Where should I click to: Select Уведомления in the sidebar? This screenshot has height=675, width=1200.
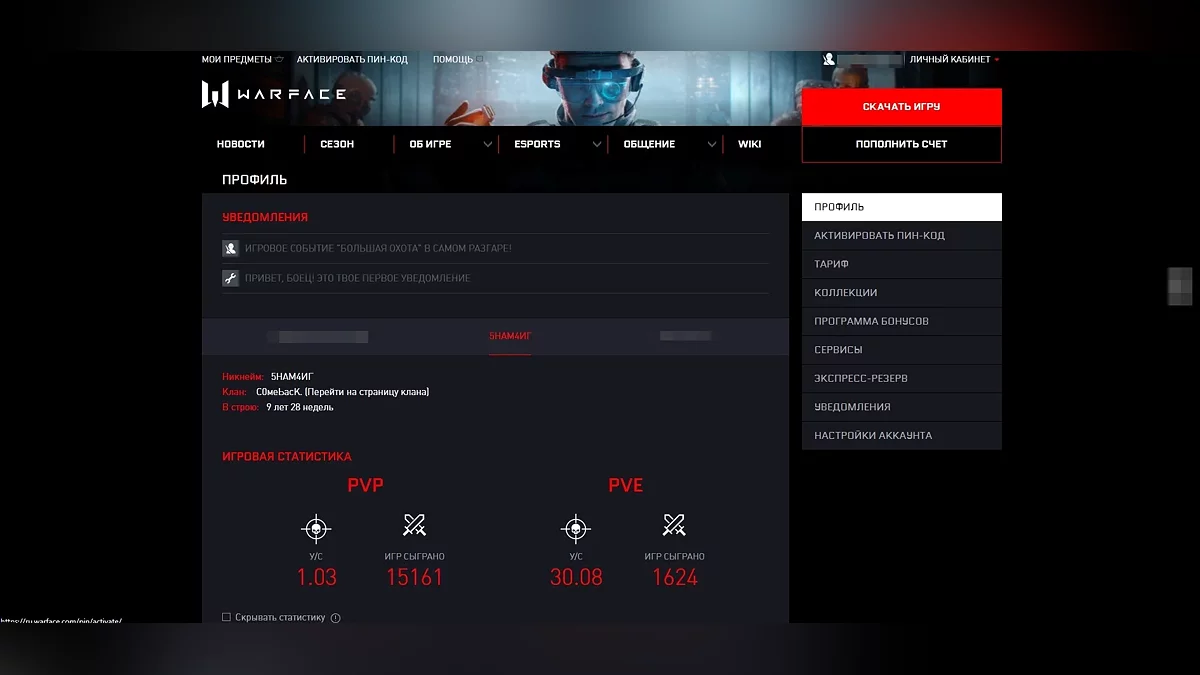pos(902,407)
